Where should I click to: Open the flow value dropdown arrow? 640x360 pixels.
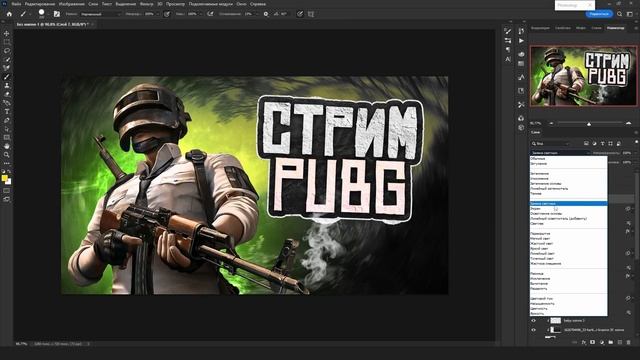coord(202,14)
